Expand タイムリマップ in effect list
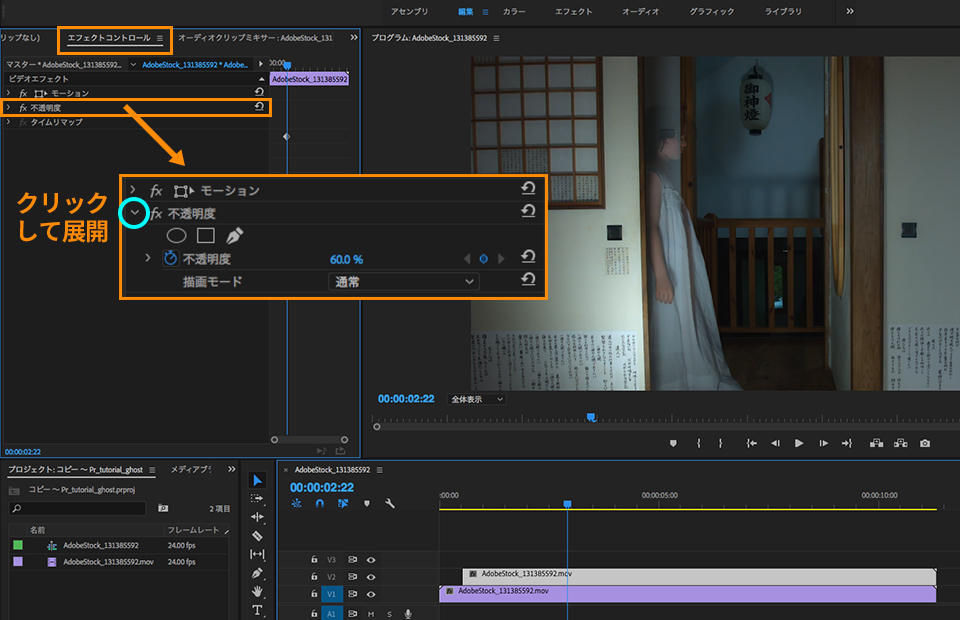The height and width of the screenshot is (620, 960). point(8,122)
